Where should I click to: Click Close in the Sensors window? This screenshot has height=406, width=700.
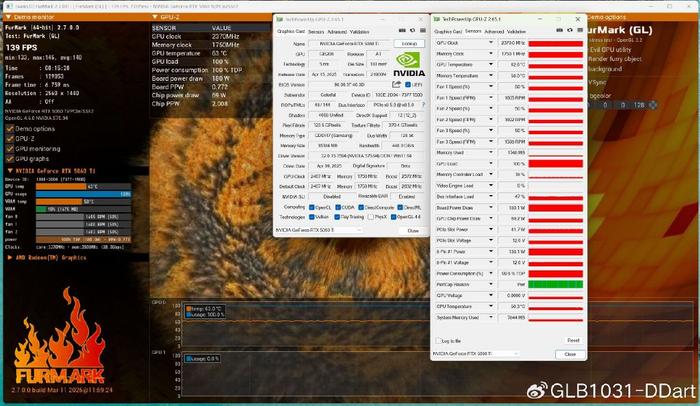(x=570, y=354)
